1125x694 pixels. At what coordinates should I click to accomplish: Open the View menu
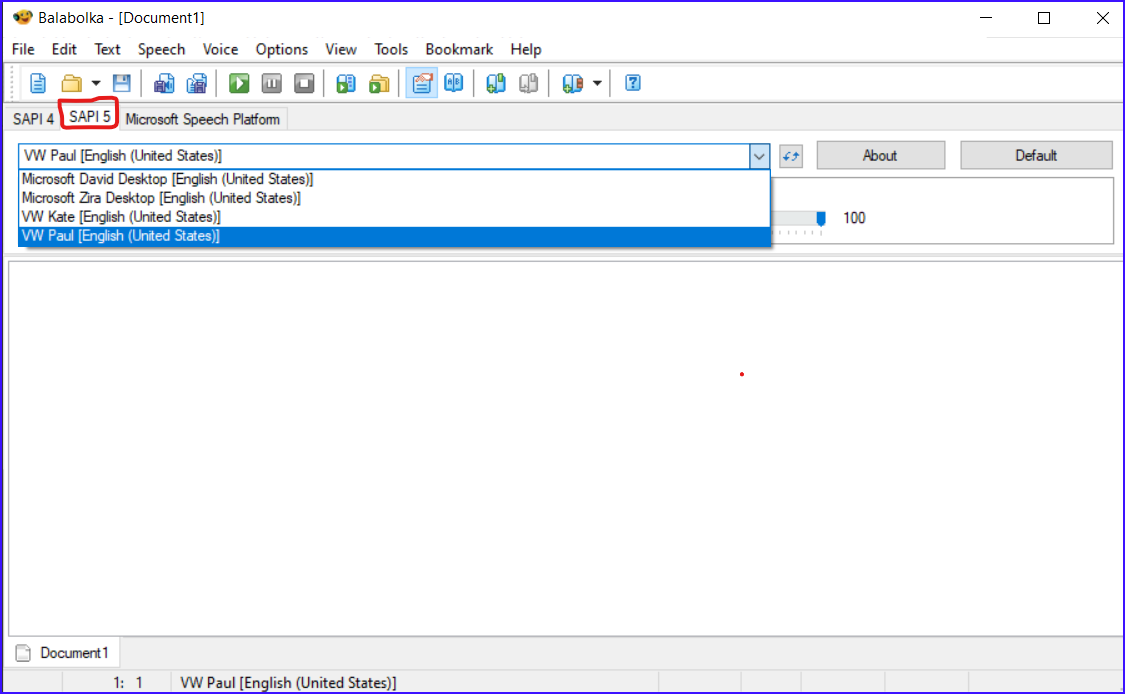(x=341, y=50)
